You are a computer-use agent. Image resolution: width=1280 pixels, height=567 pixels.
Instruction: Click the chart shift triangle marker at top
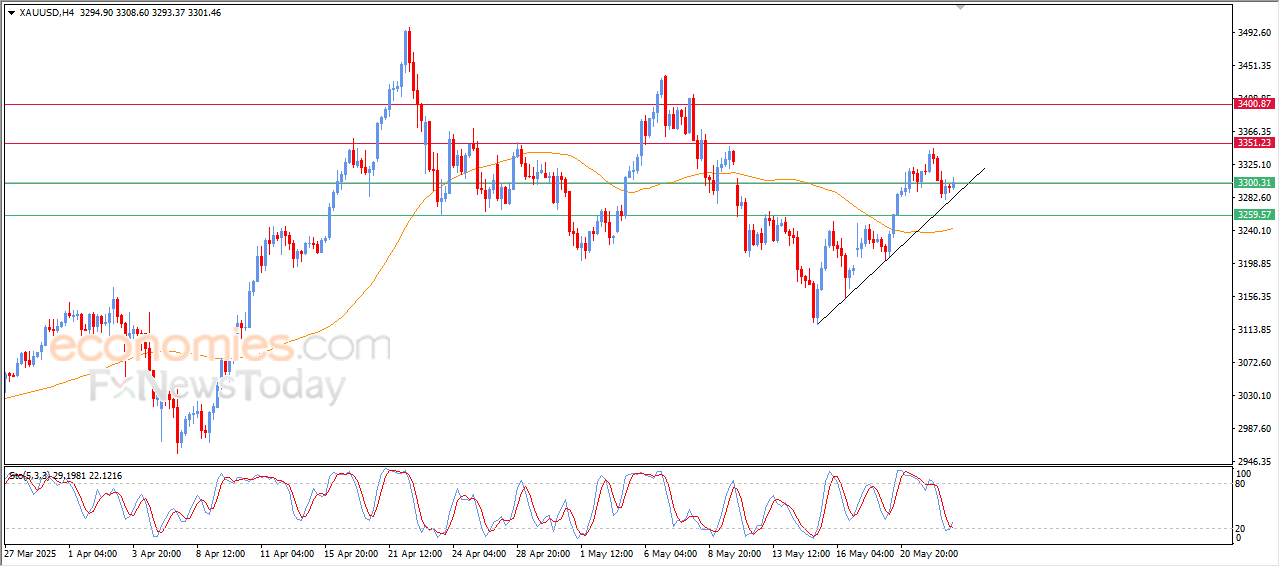click(x=961, y=8)
